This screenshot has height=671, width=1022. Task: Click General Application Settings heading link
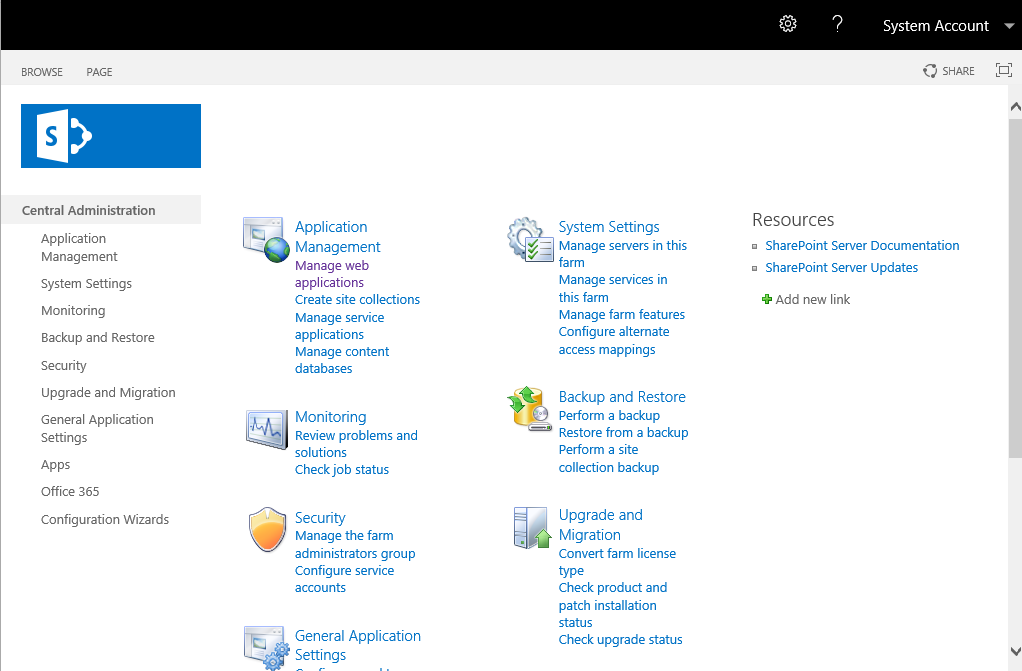[358, 645]
